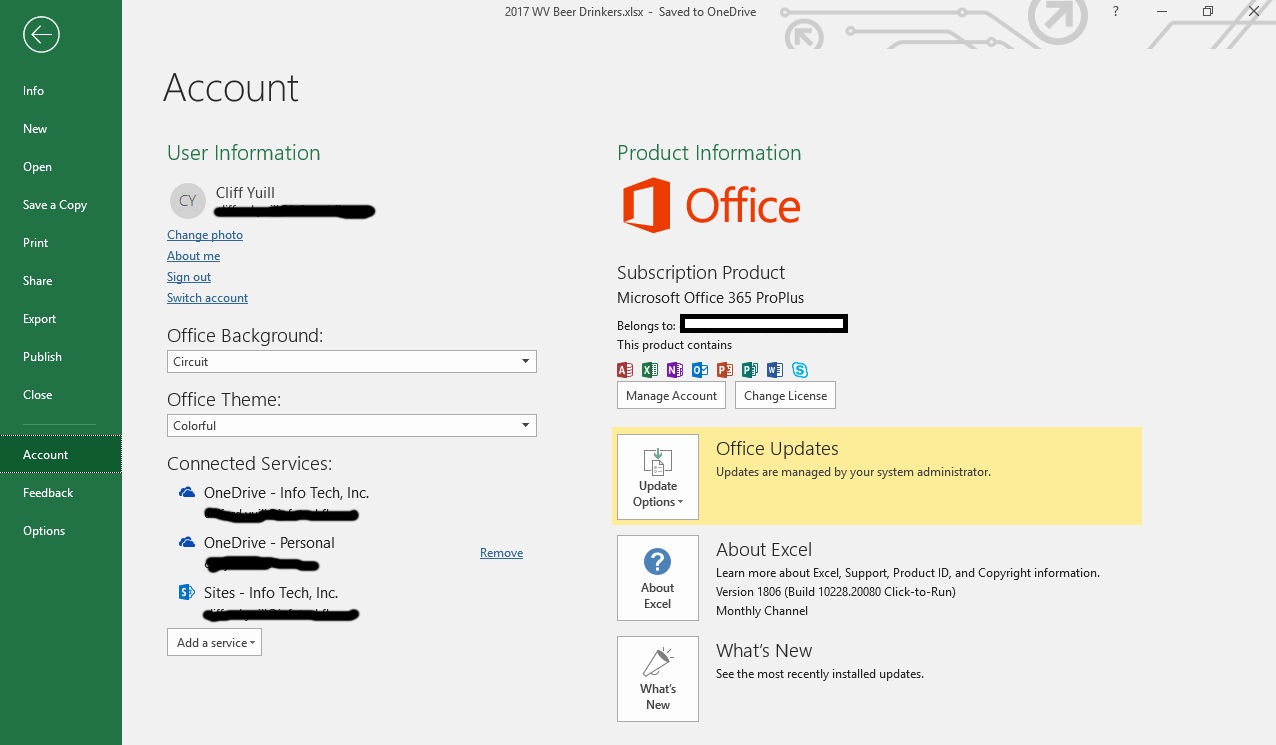Click the cloud icon beside OneDrive - Personal
The height and width of the screenshot is (745, 1276).
(186, 542)
